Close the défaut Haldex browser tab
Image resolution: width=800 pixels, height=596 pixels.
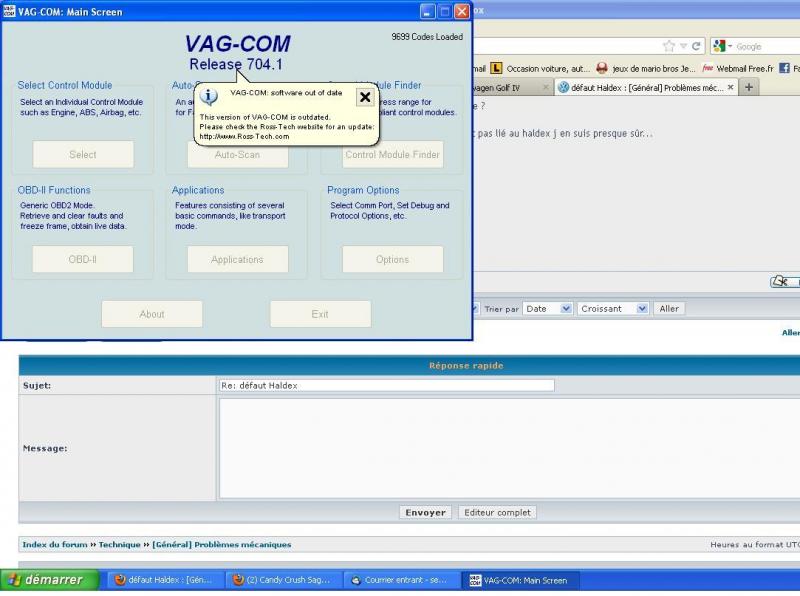(x=731, y=87)
